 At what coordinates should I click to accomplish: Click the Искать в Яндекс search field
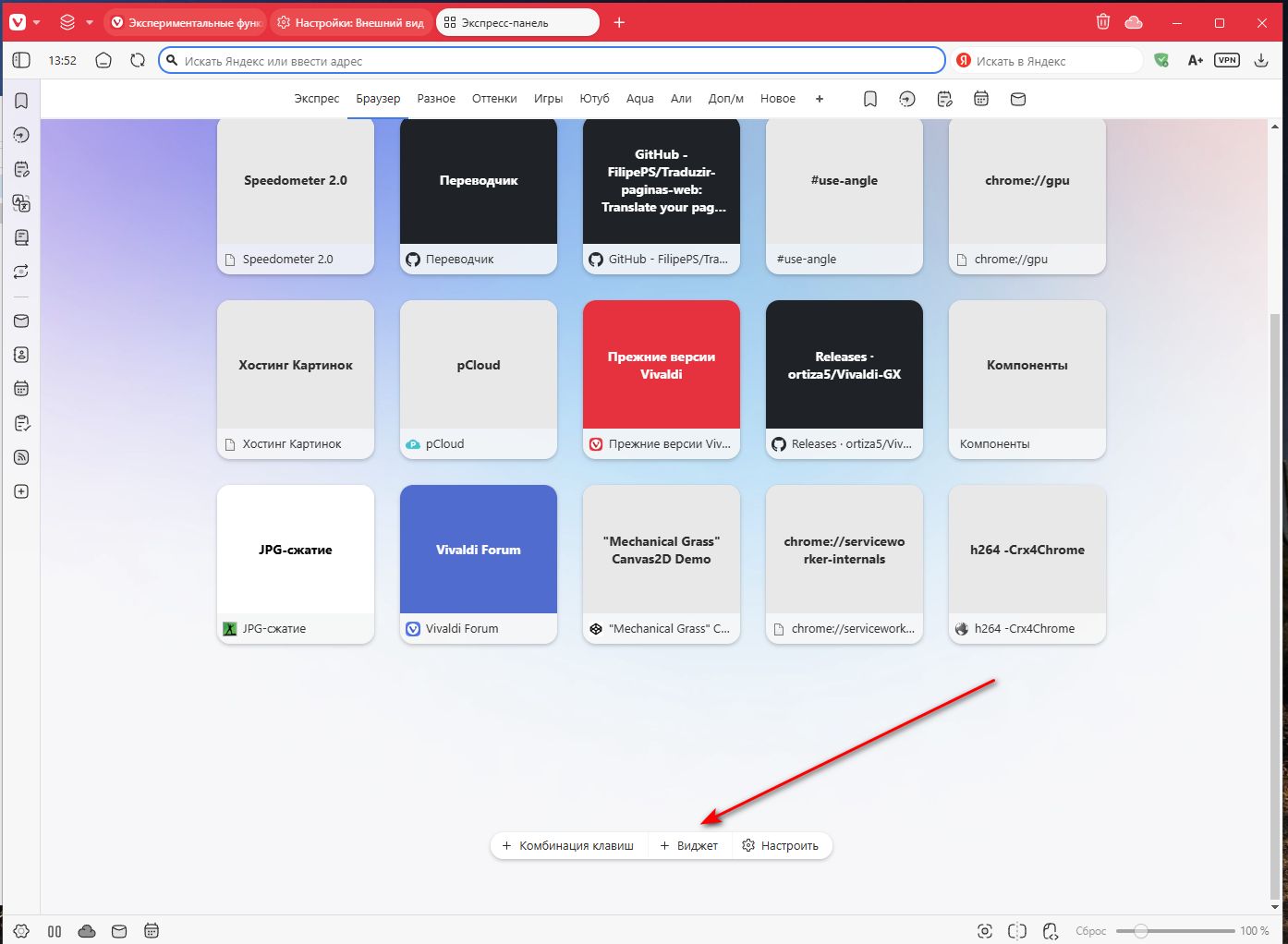coord(1049,61)
